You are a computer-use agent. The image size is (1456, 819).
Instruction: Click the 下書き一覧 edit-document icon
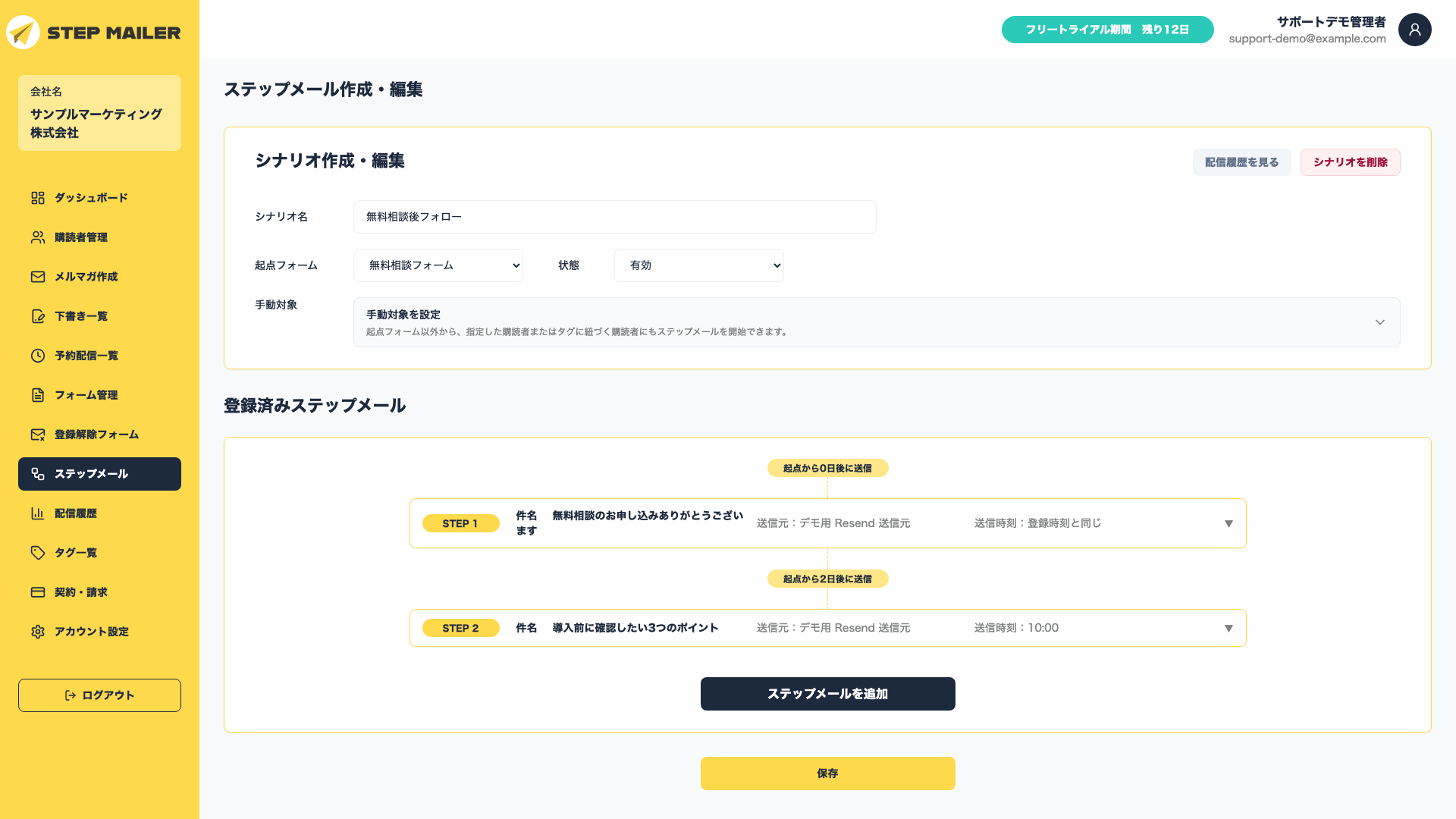click(x=38, y=316)
